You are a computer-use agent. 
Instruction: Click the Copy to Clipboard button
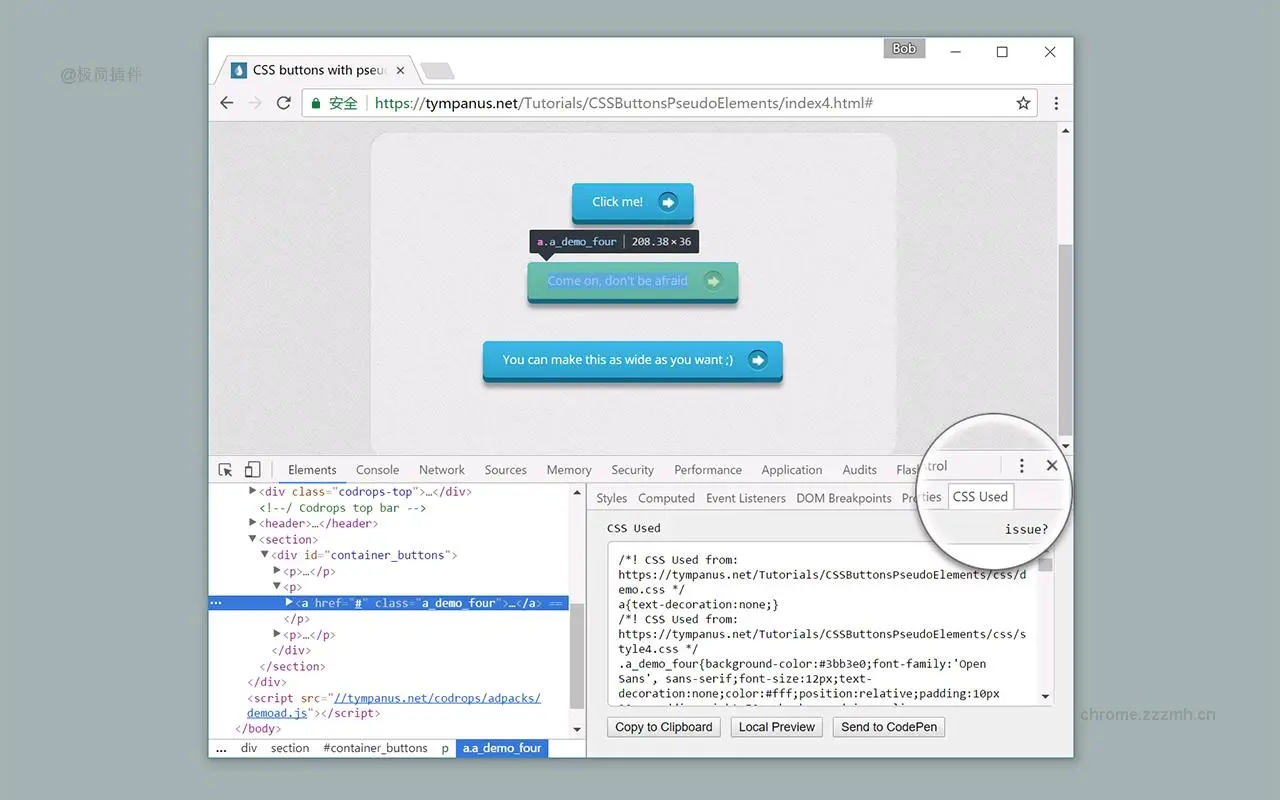coord(663,727)
